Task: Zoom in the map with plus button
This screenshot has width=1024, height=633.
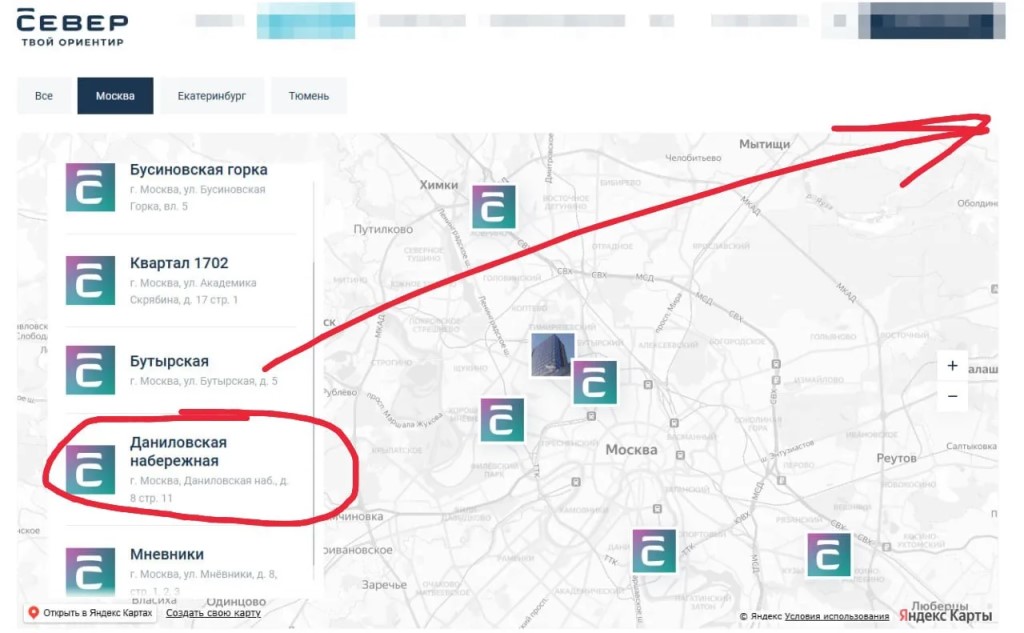Action: (952, 366)
